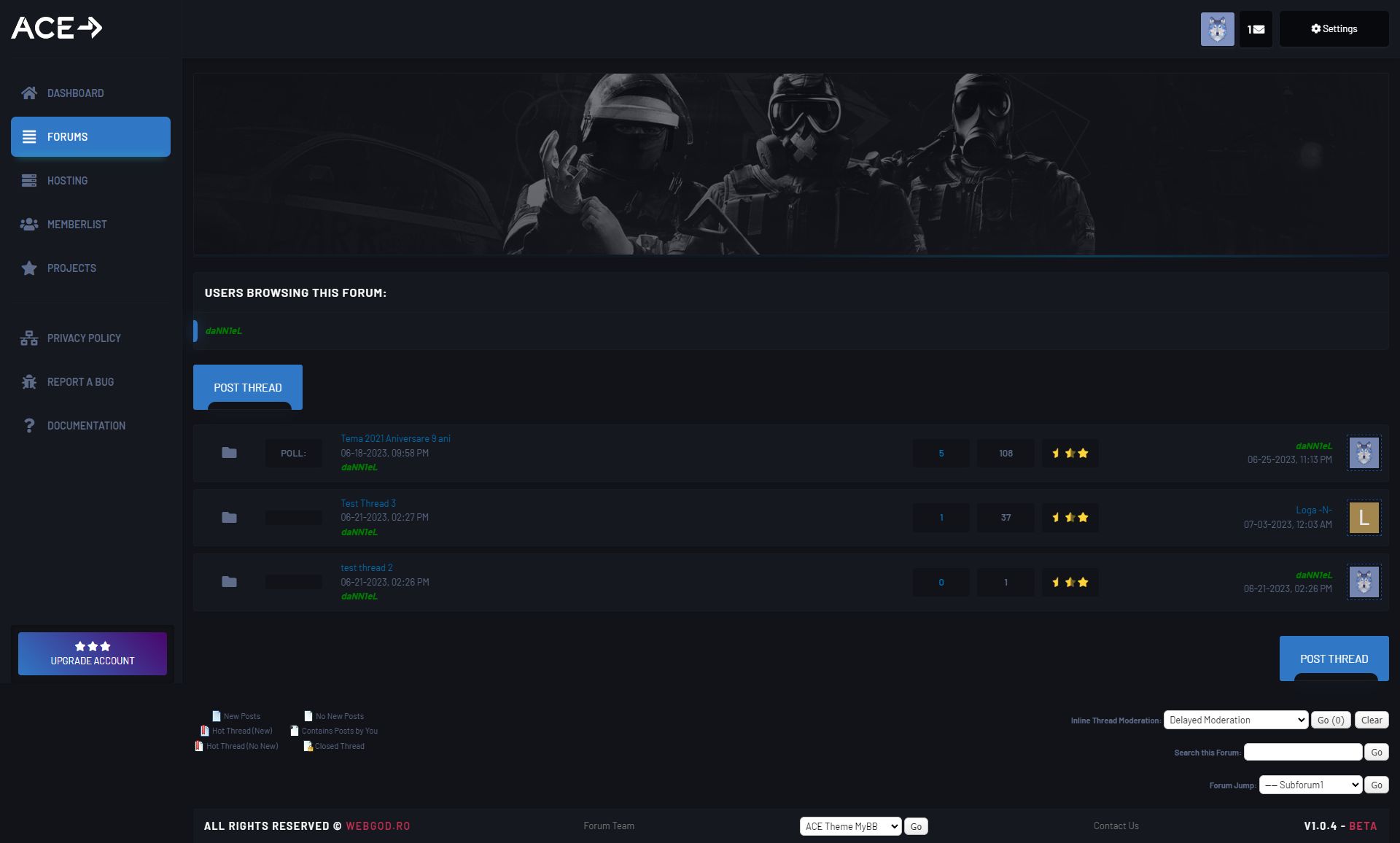Image resolution: width=1400 pixels, height=843 pixels.
Task: Open the Tema 2021 Aniversare 9 ani thread
Action: [395, 438]
